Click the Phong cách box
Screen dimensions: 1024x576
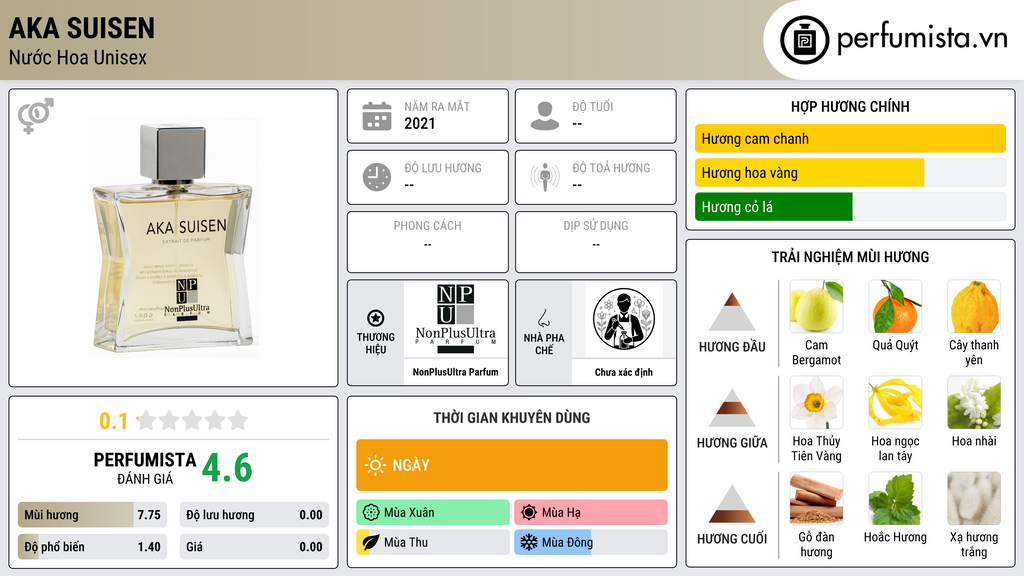428,242
